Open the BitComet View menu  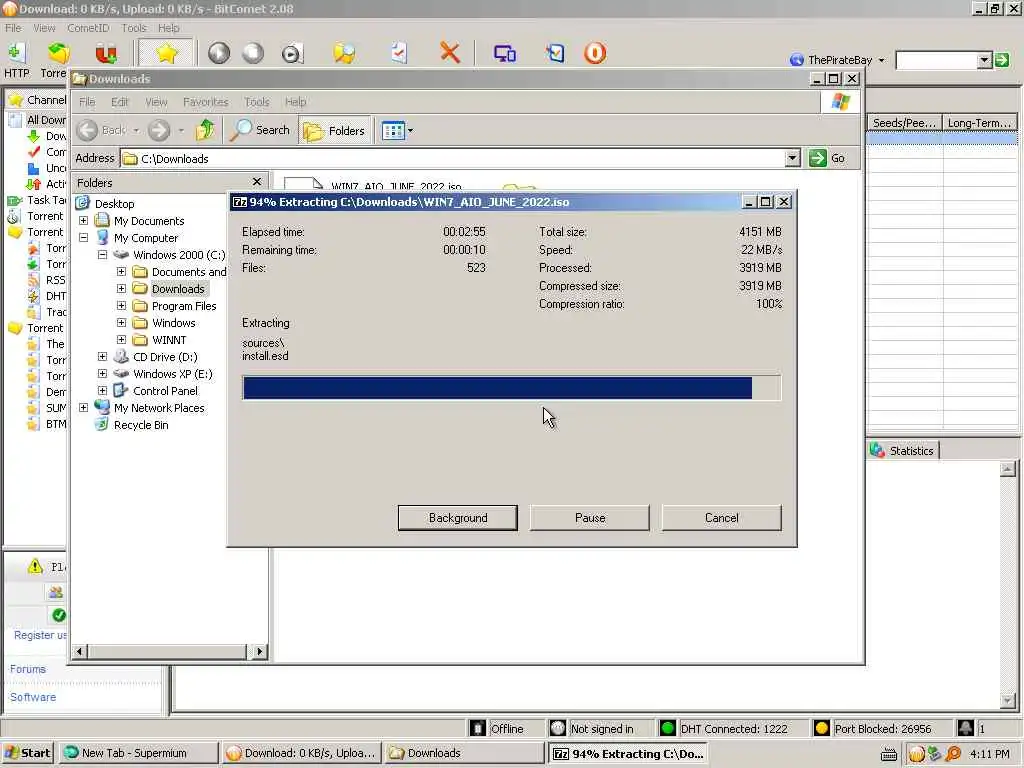tap(44, 28)
